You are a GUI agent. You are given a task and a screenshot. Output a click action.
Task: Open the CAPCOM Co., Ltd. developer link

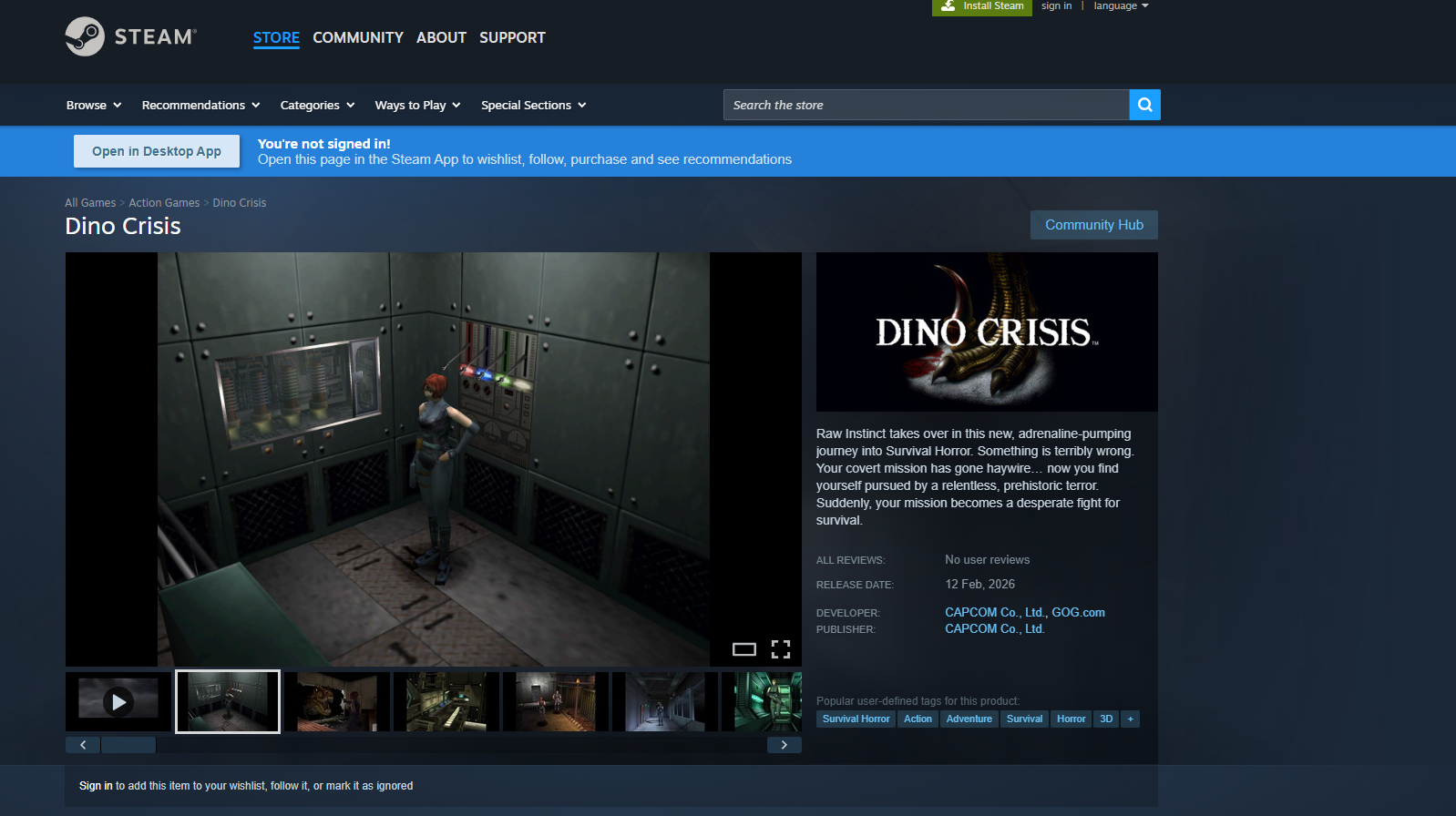(x=995, y=613)
